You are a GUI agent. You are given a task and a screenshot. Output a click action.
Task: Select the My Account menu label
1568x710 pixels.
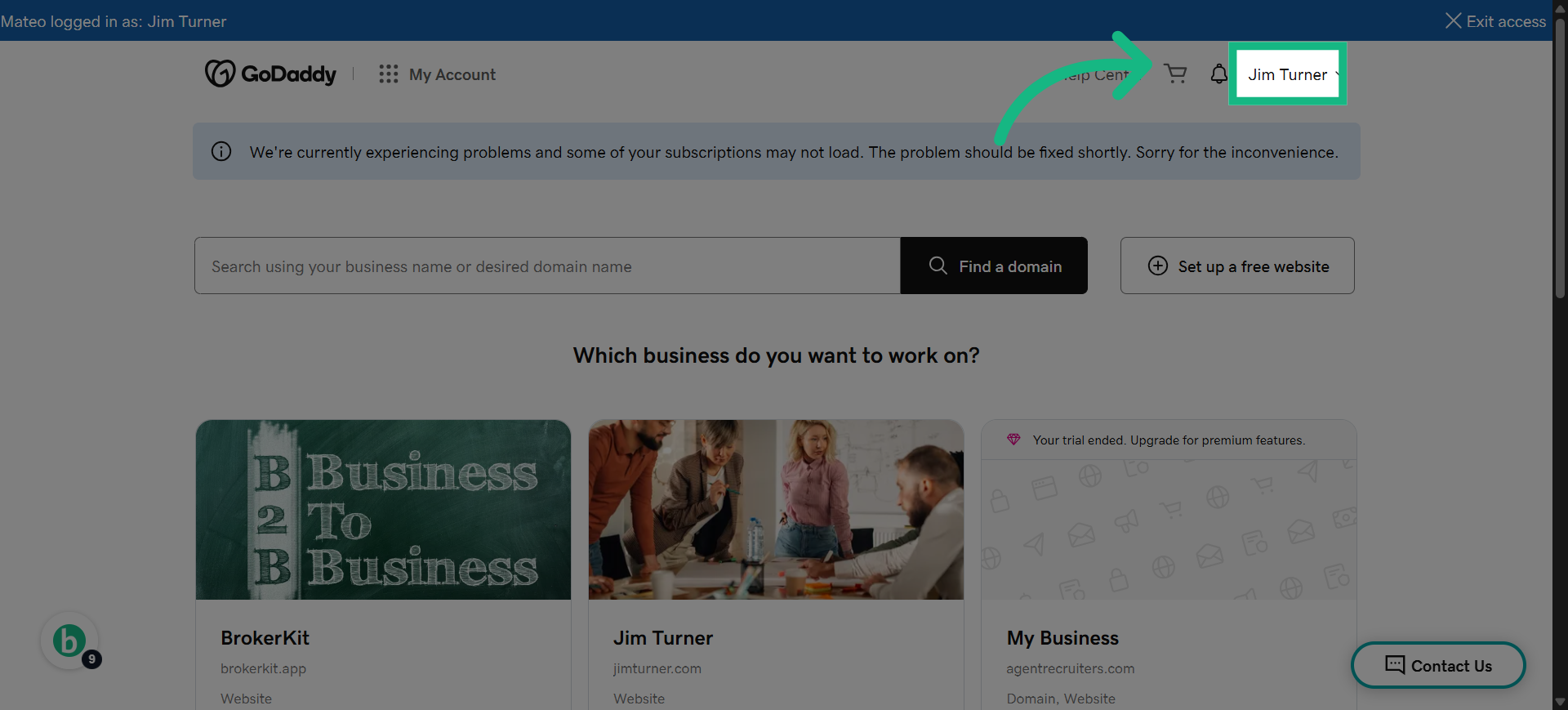(452, 74)
